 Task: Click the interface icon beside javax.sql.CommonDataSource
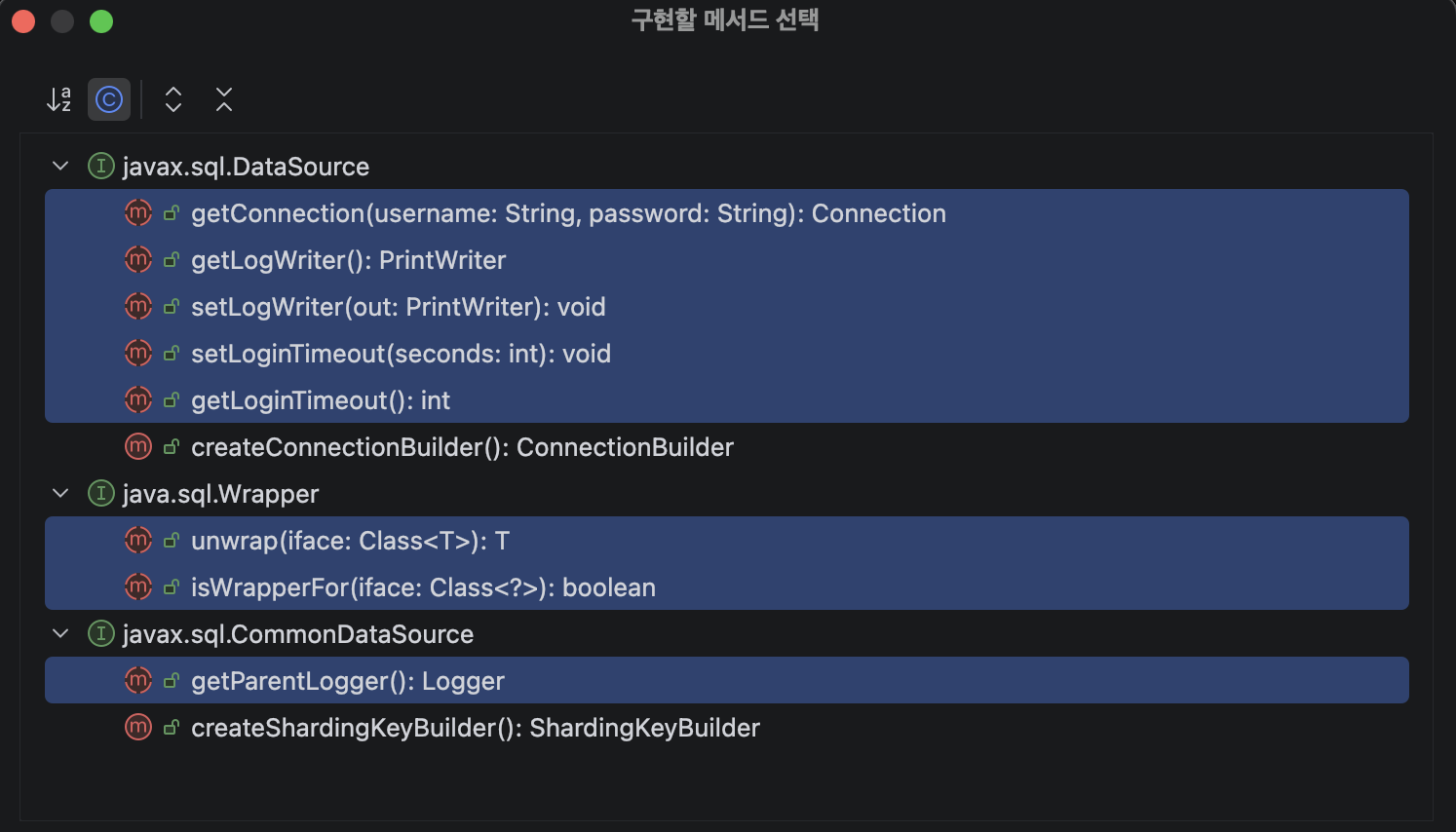pos(101,634)
